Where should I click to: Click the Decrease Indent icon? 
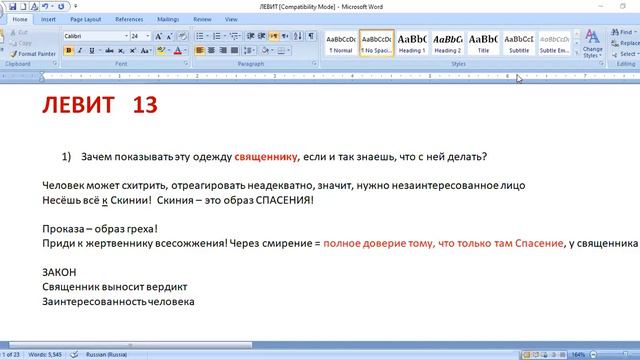251,36
